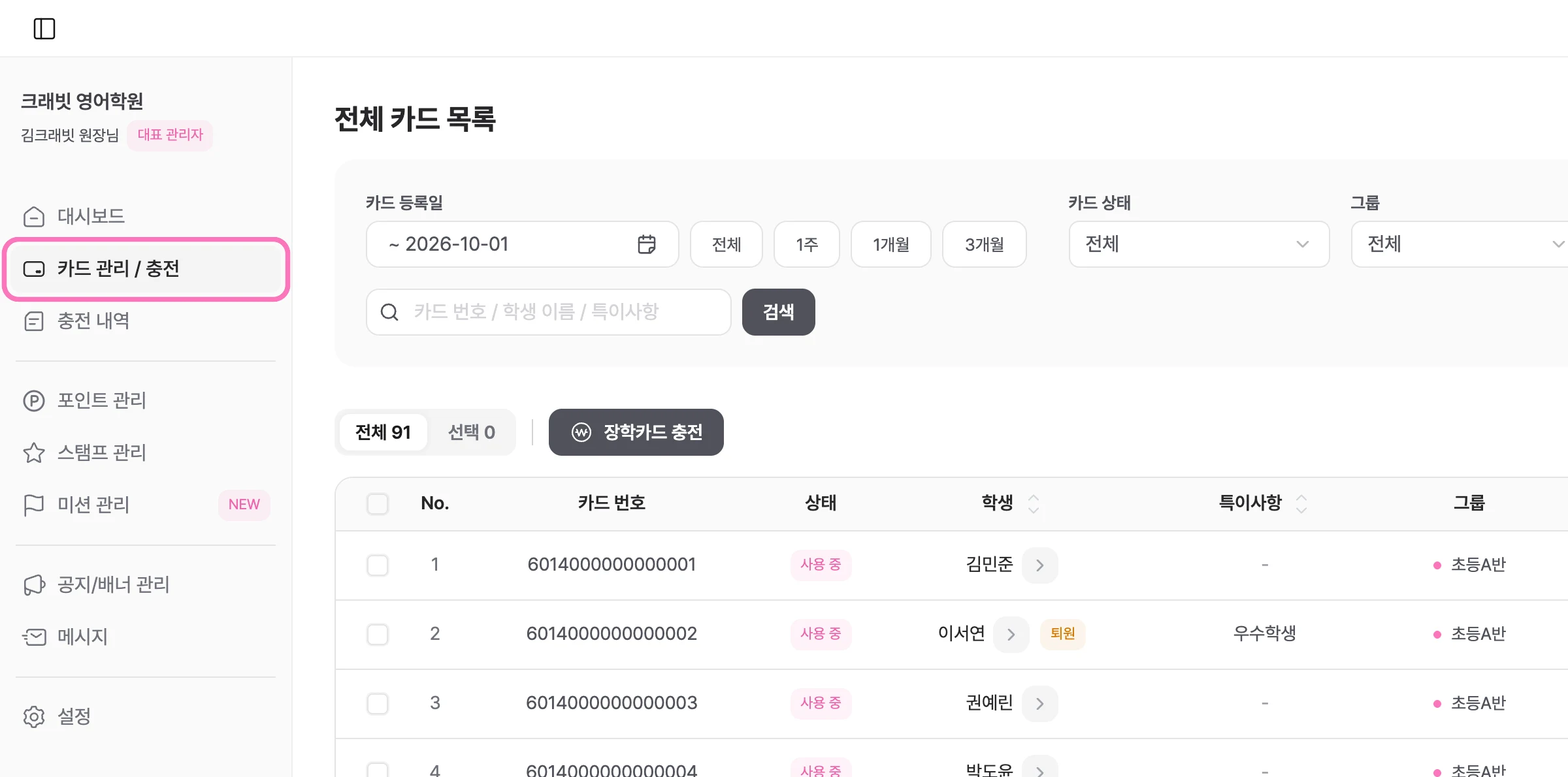Click the 카드 등록일 date field
Image resolution: width=1568 pixels, height=777 pixels.
pos(522,244)
